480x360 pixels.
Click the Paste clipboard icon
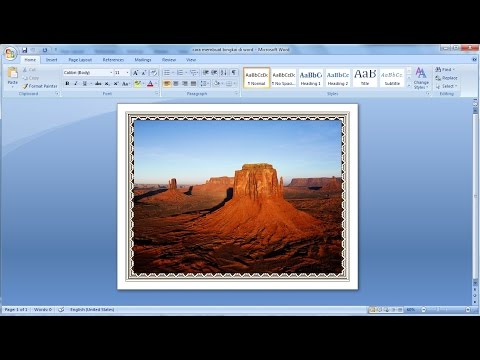(x=13, y=73)
